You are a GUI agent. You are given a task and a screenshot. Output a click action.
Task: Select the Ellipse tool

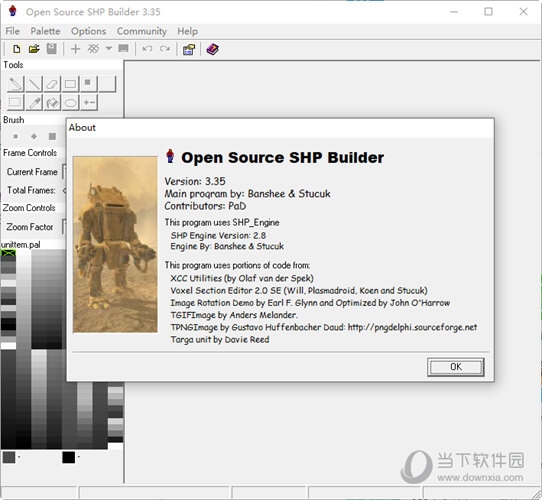click(71, 102)
